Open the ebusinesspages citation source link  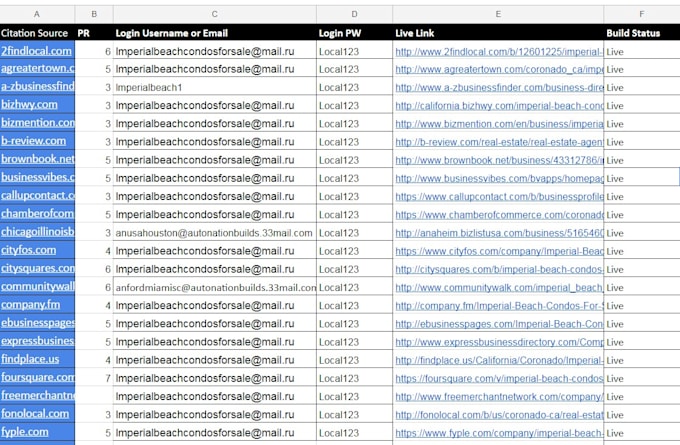pyautogui.click(x=37, y=323)
